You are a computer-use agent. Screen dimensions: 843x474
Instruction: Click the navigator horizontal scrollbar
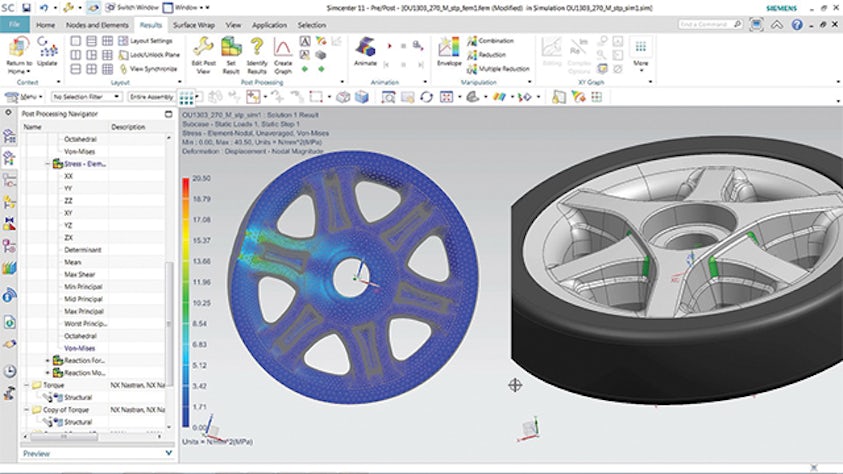click(63, 436)
